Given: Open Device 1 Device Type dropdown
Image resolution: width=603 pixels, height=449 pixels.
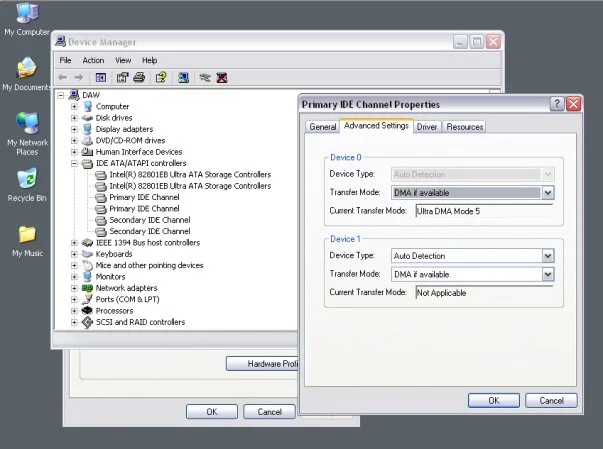Looking at the screenshot, I should pyautogui.click(x=548, y=256).
